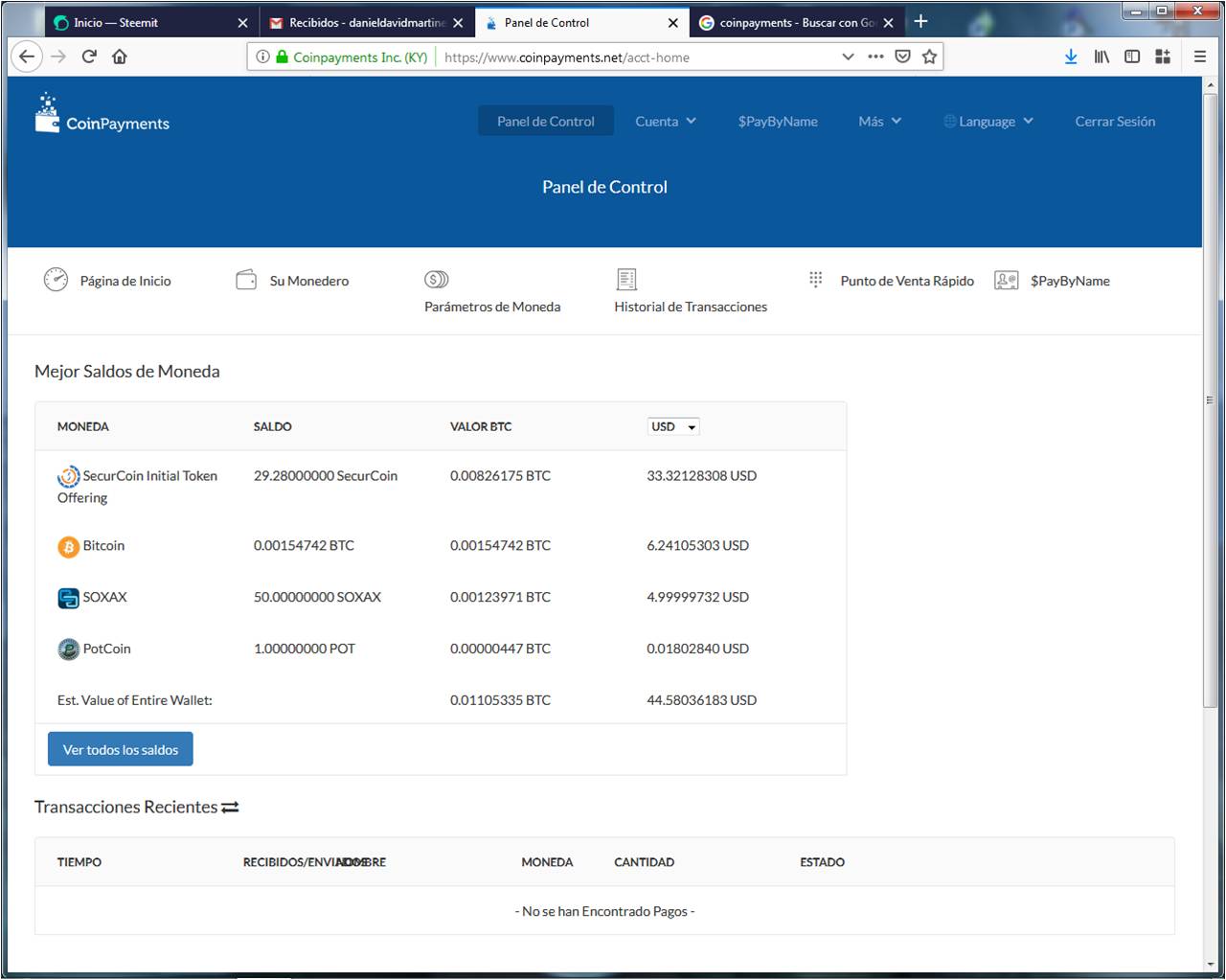Open the extensions grid icon in toolbar
Viewport: 1226px width, 980px height.
coord(1163,57)
